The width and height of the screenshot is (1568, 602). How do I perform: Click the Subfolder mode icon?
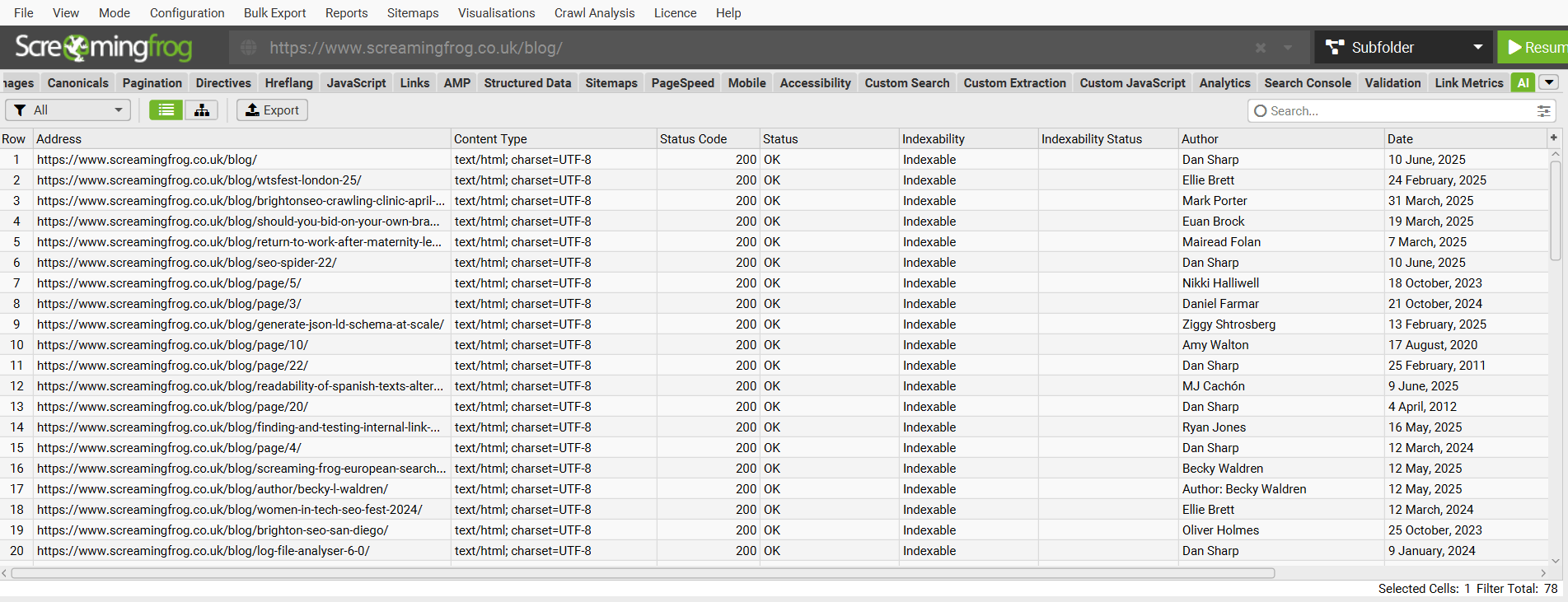tap(1335, 48)
